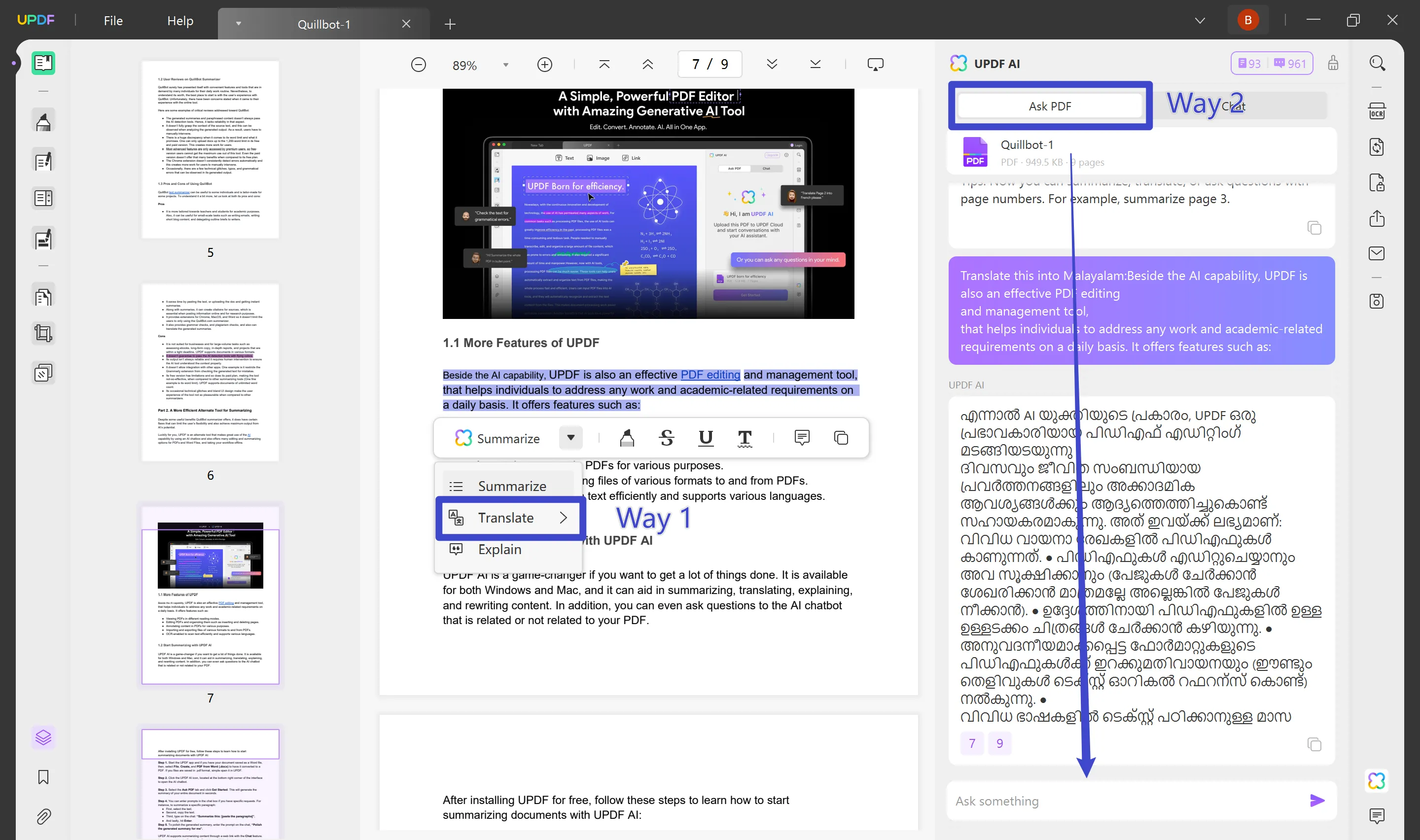Expand the Translate submenu arrow

tap(563, 518)
